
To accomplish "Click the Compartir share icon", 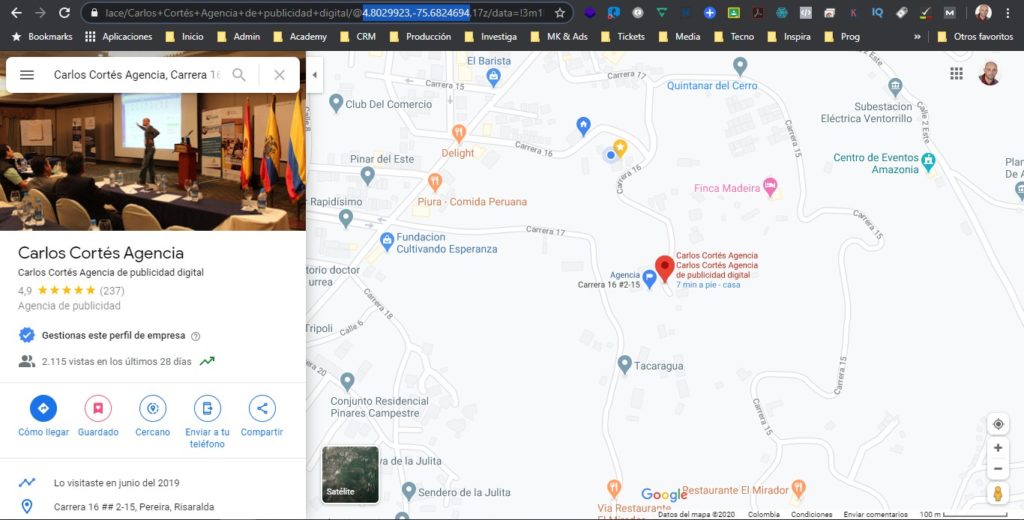I will (262, 408).
